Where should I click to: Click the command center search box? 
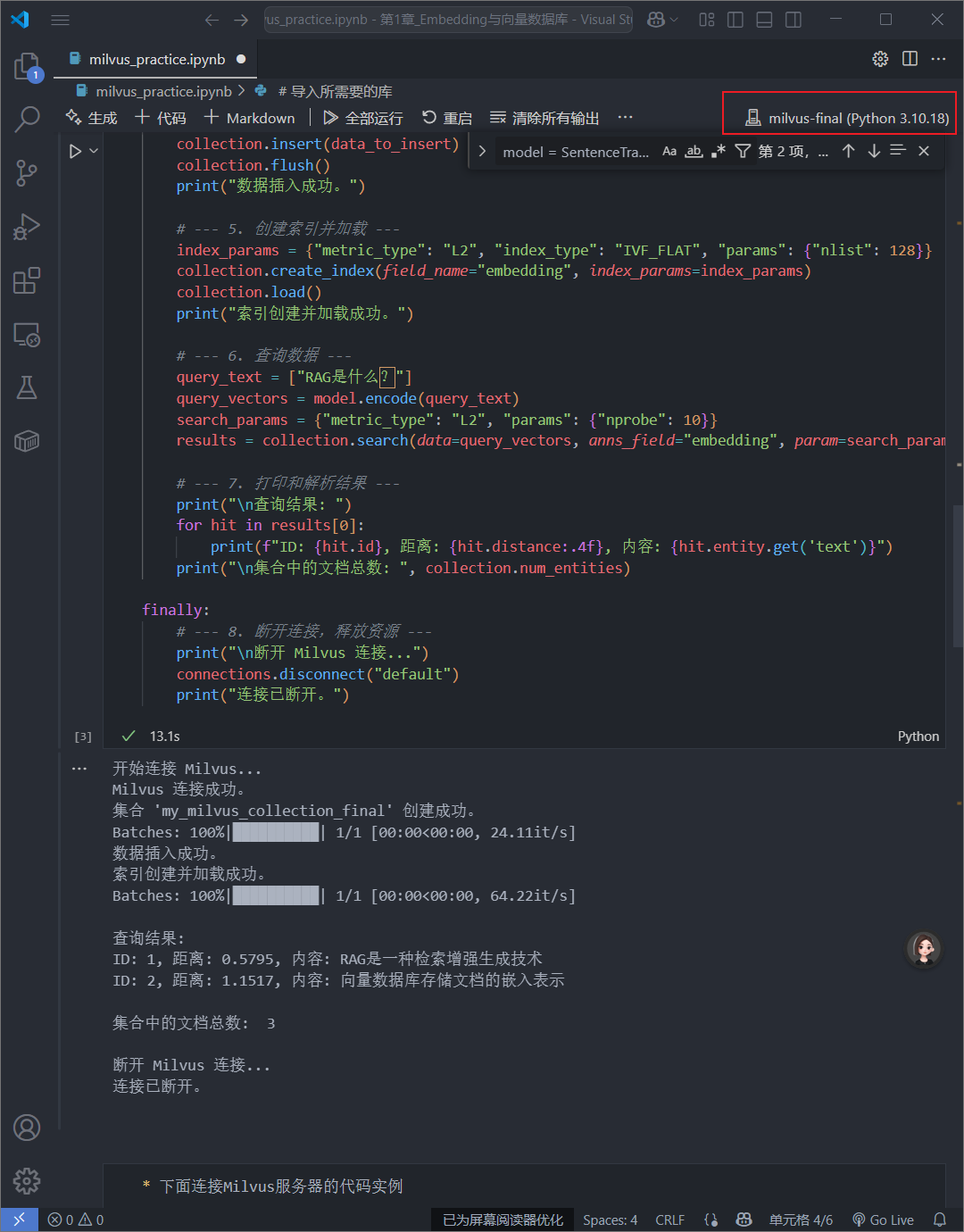pos(448,20)
